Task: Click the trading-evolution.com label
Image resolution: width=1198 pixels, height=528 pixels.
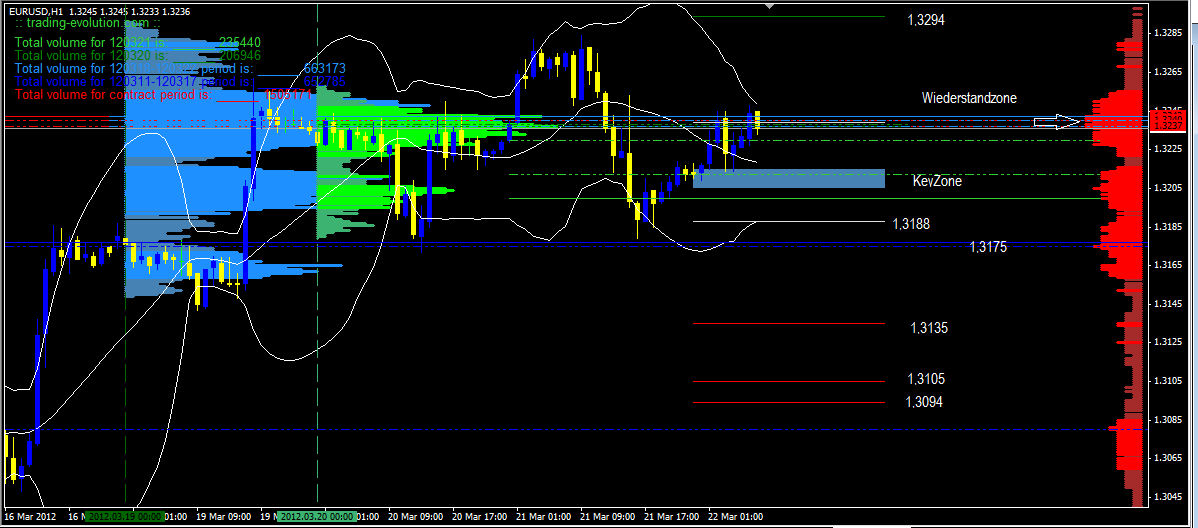Action: 86,24
